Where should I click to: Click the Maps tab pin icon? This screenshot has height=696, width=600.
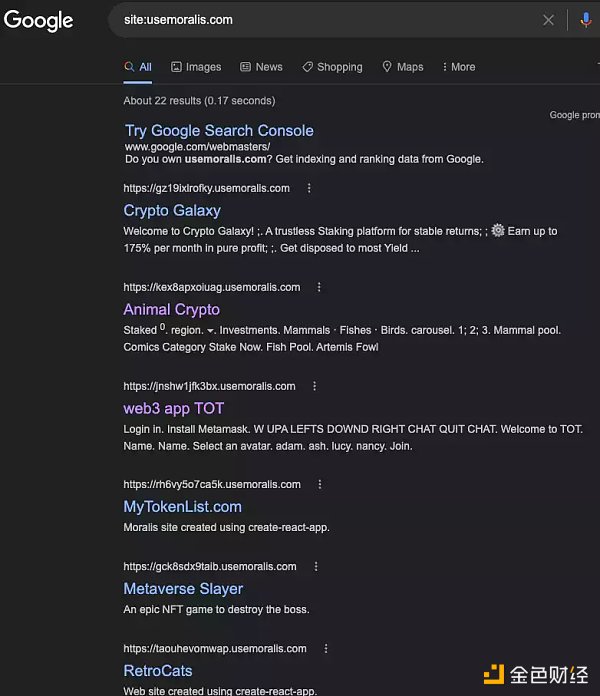point(387,67)
